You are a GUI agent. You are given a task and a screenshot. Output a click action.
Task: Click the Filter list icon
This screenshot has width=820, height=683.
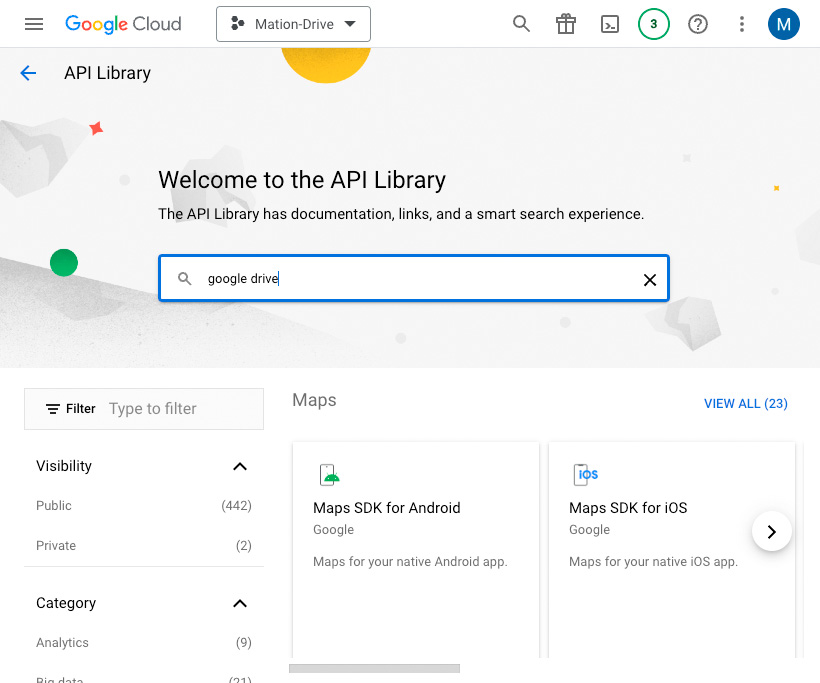pyautogui.click(x=53, y=409)
